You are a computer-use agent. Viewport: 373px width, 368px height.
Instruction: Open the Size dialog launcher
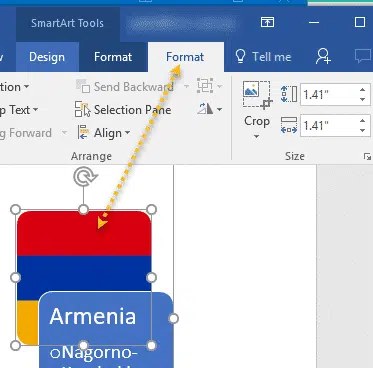click(367, 156)
